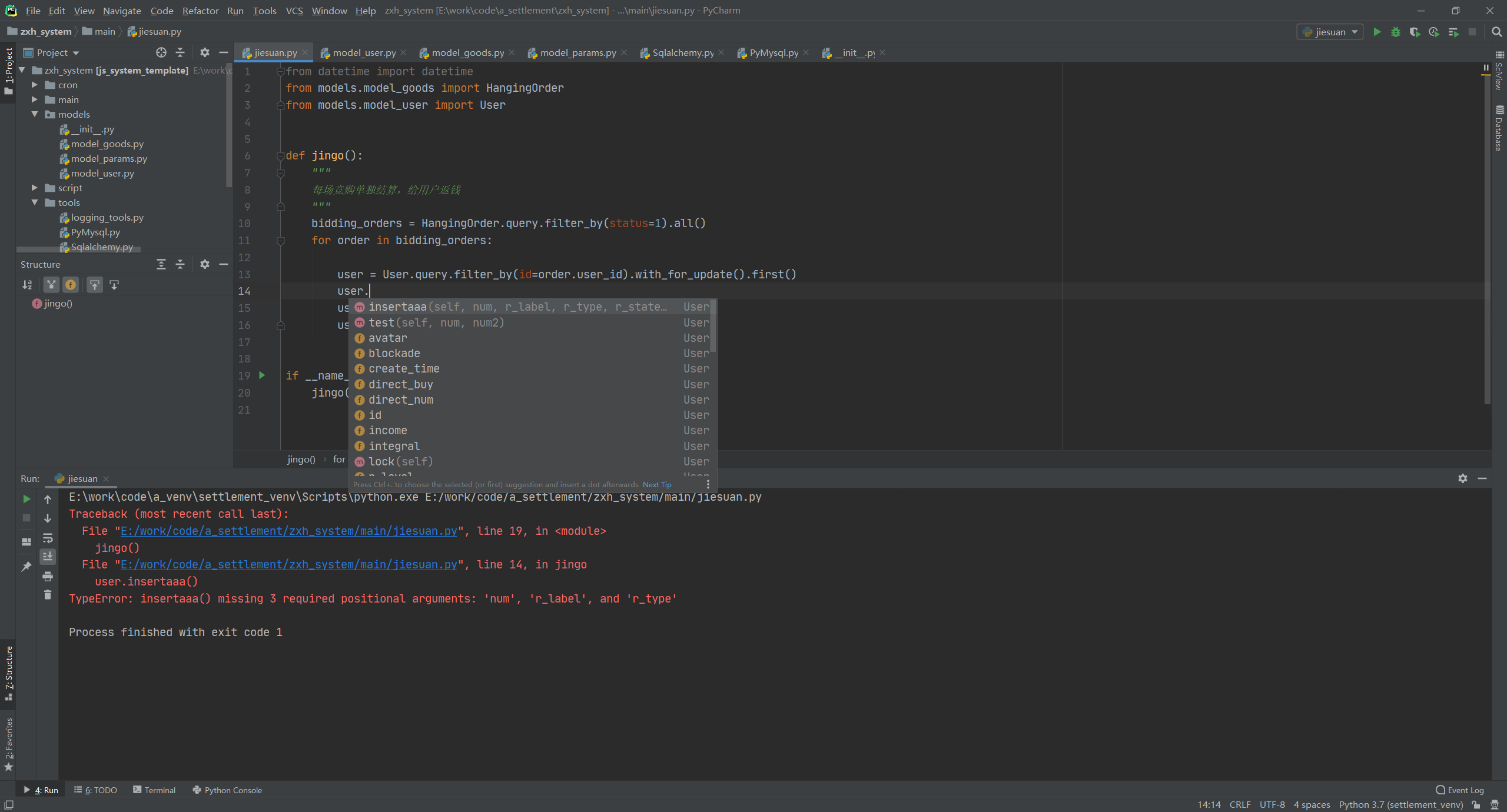
Task: Open Search Everywhere magnifier icon
Action: (1496, 32)
